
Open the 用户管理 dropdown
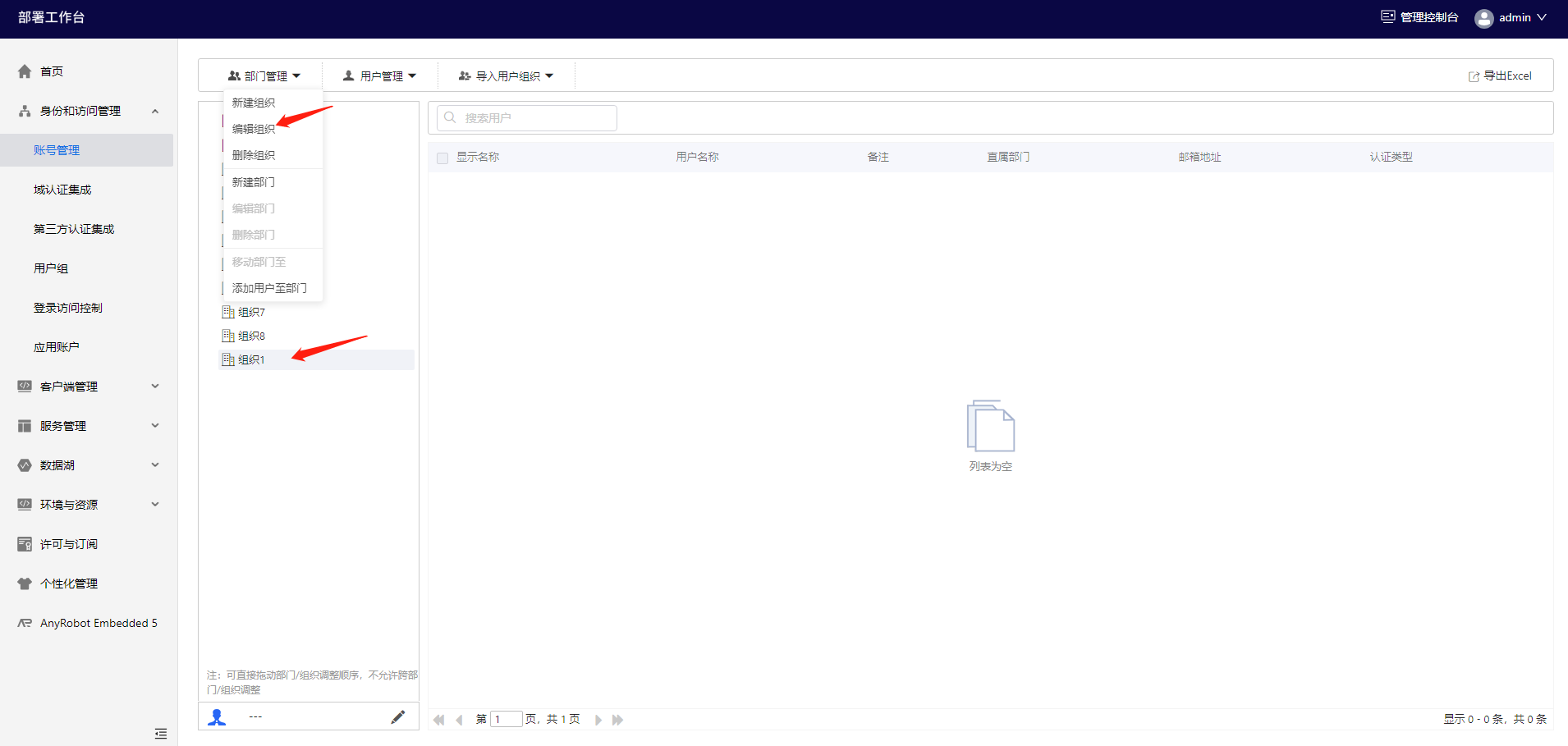[379, 76]
